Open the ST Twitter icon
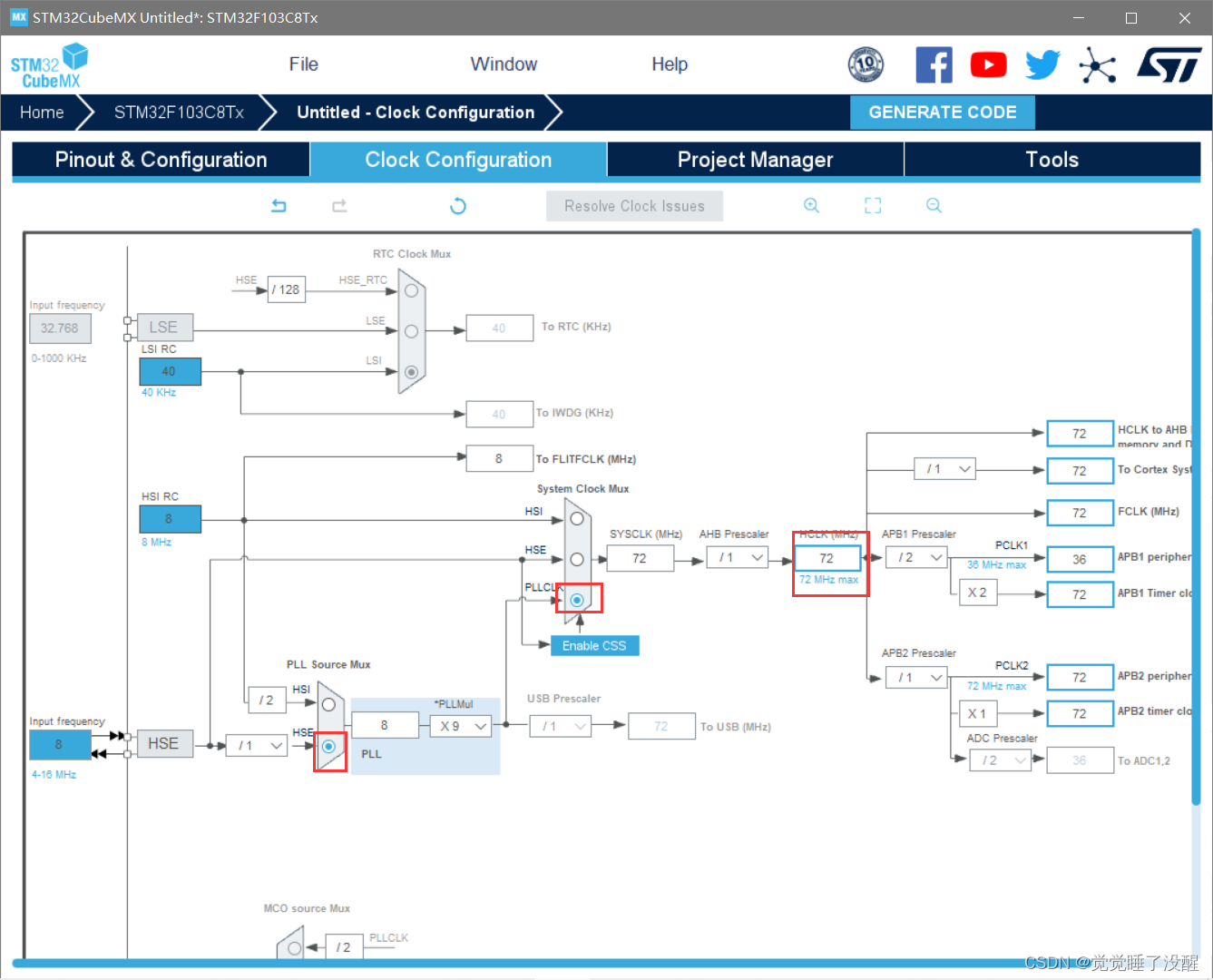 [x=1042, y=65]
